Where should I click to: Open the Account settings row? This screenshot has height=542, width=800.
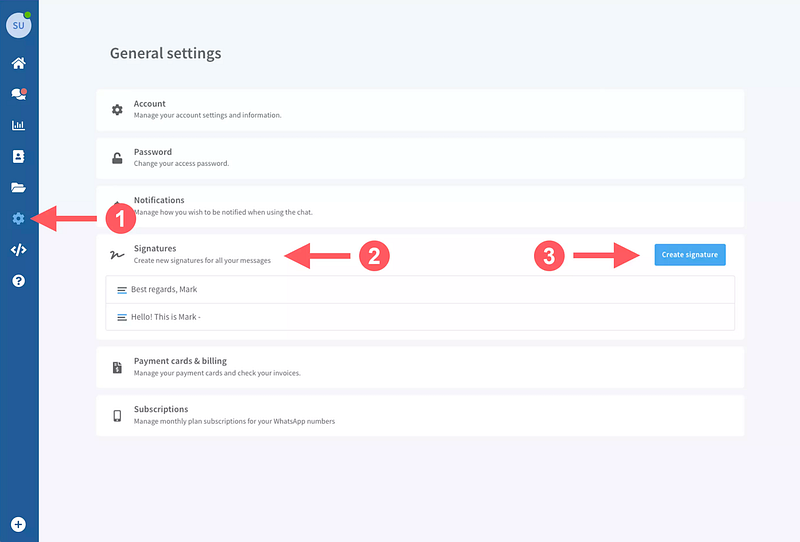[x=419, y=109]
